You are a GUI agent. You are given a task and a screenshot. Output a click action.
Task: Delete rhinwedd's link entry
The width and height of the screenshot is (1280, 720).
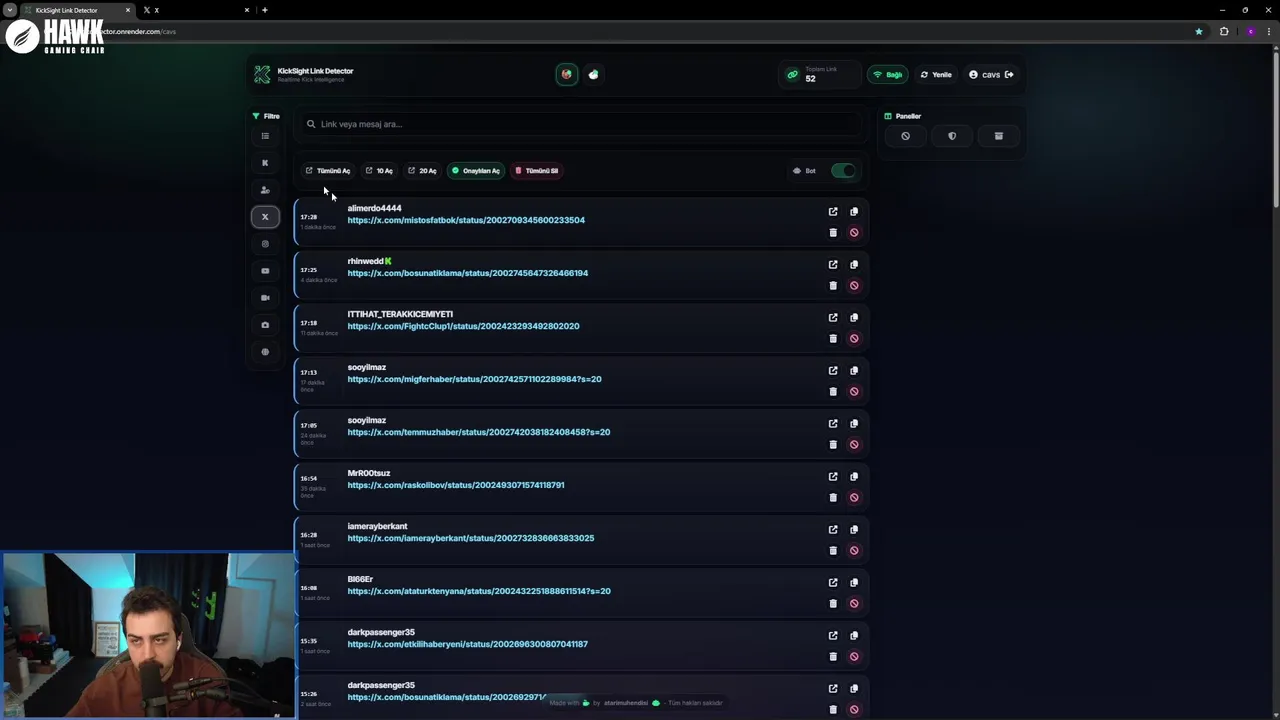(833, 286)
